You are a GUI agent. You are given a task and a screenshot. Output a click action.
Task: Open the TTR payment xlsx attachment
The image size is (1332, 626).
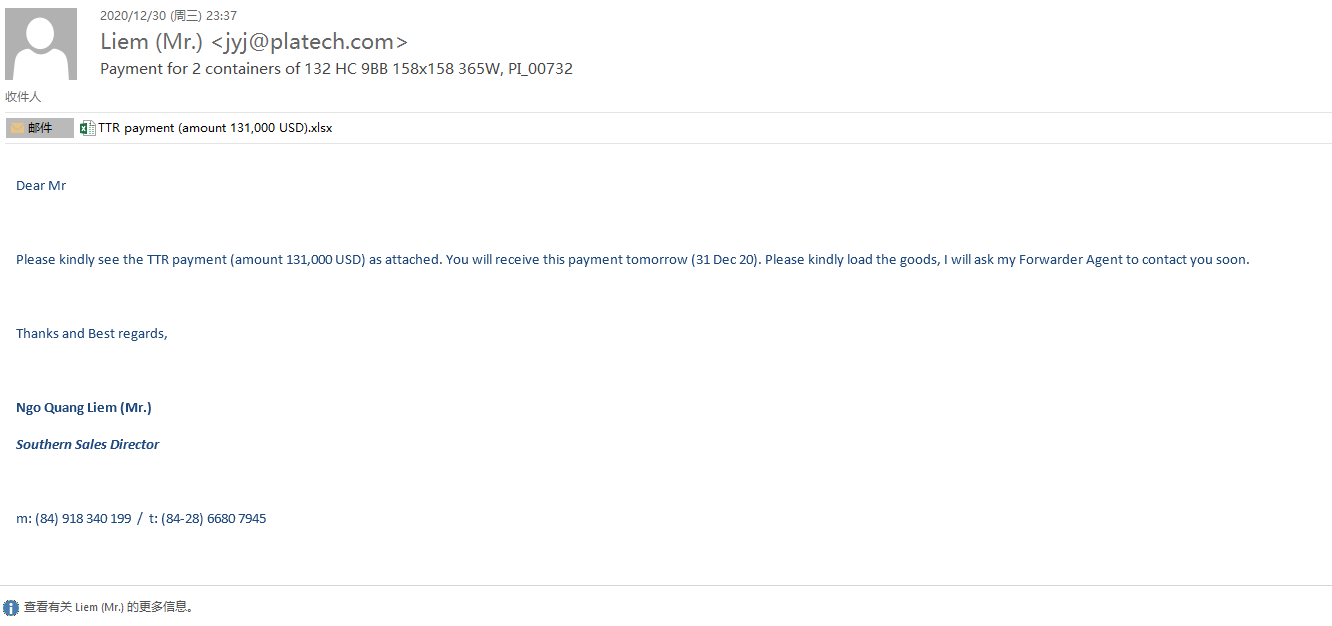tap(215, 128)
